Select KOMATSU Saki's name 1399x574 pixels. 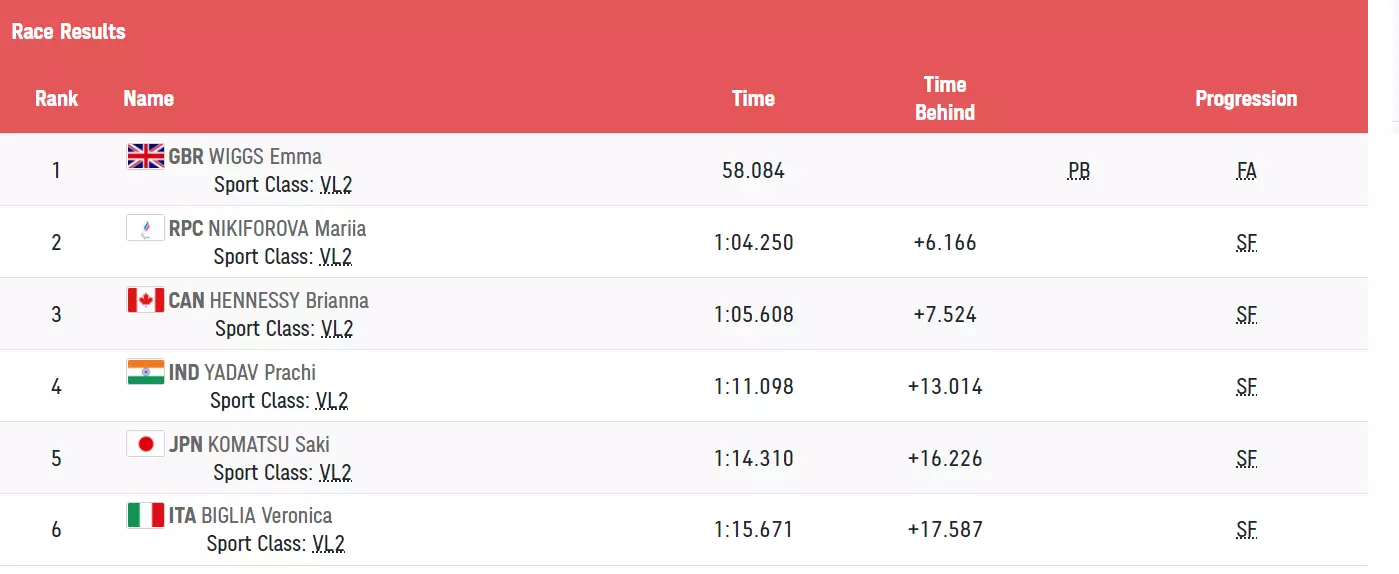point(268,445)
